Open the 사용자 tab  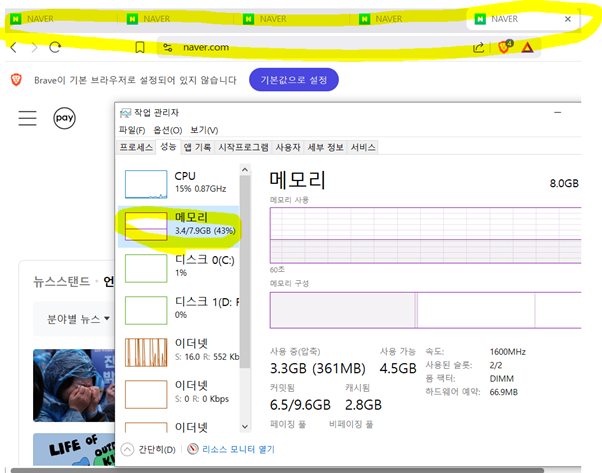(x=288, y=147)
